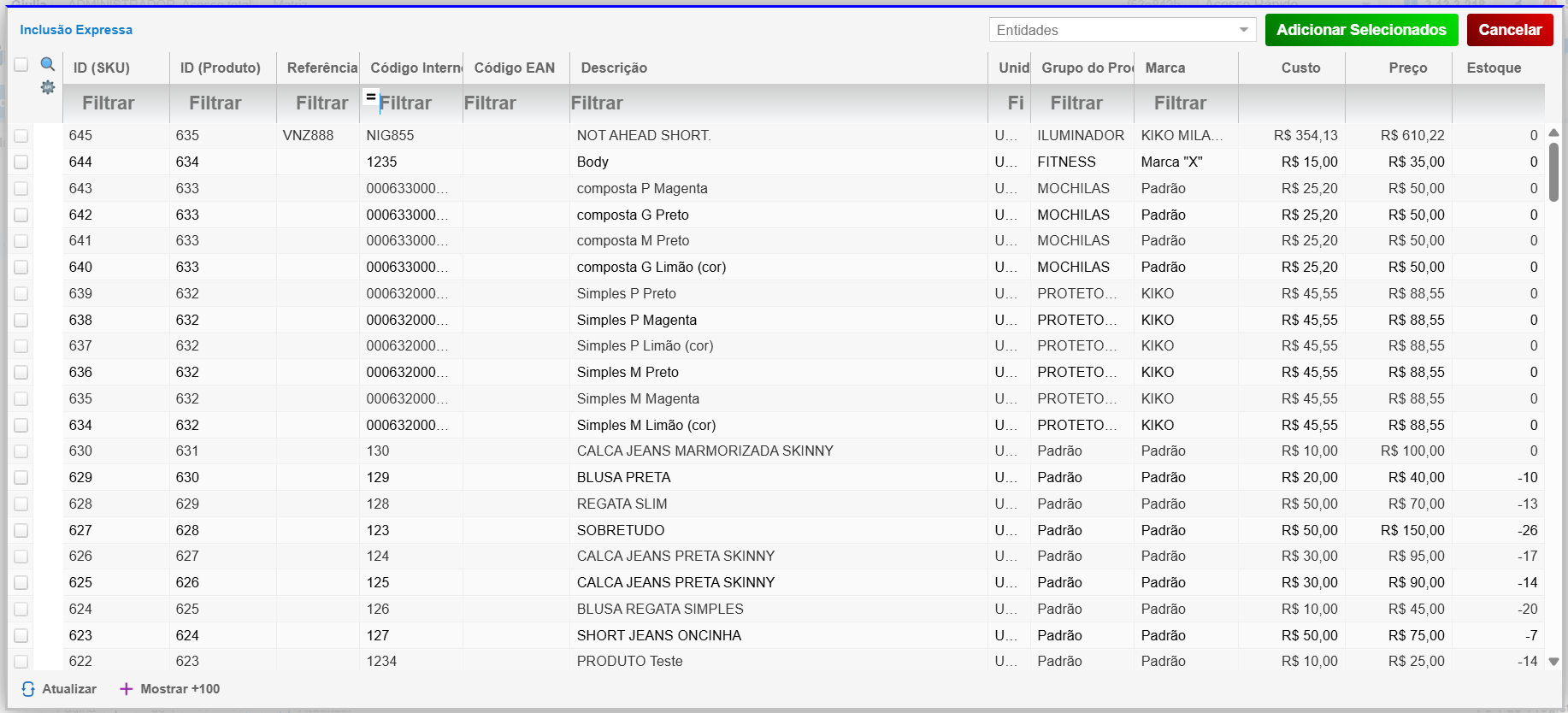Open the API gear settings icon
The width and height of the screenshot is (1568, 713).
click(x=48, y=87)
